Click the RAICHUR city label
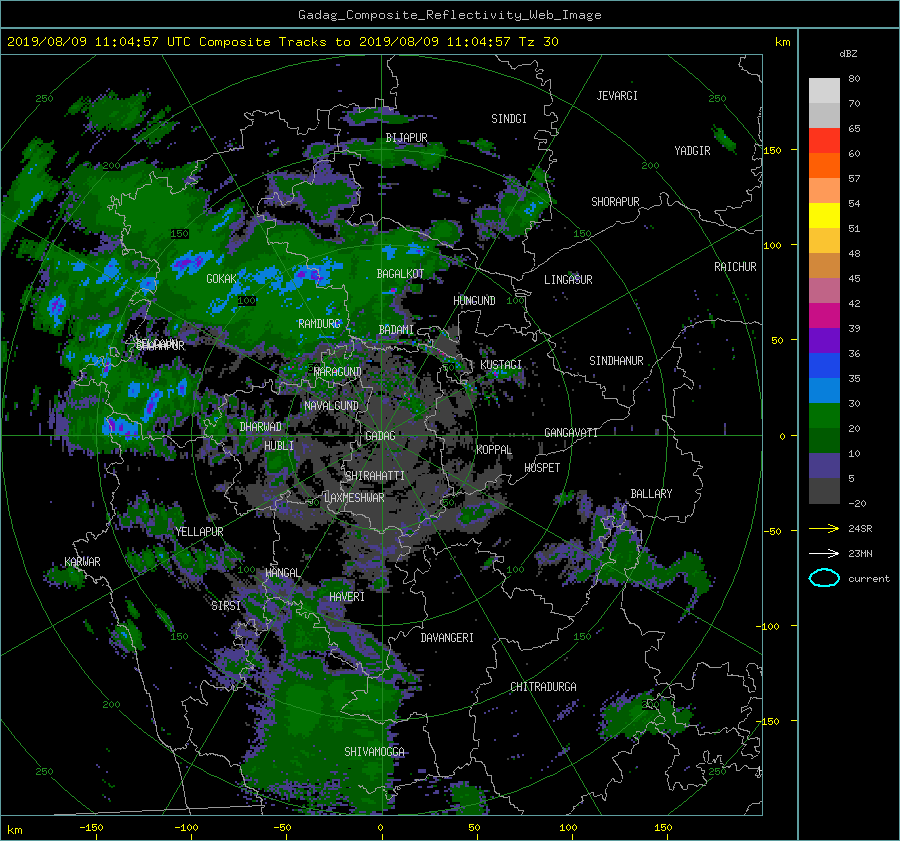 tap(735, 267)
